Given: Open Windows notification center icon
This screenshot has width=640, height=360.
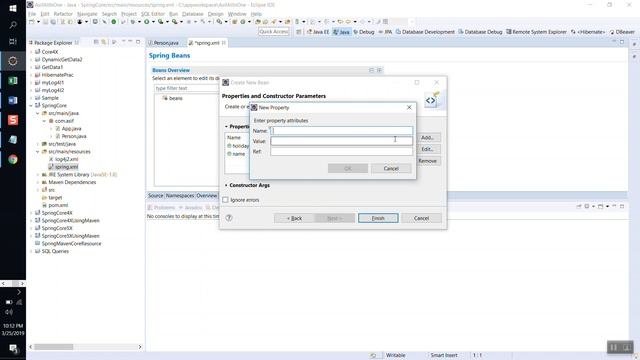Looking at the screenshot, I should 13,348.
